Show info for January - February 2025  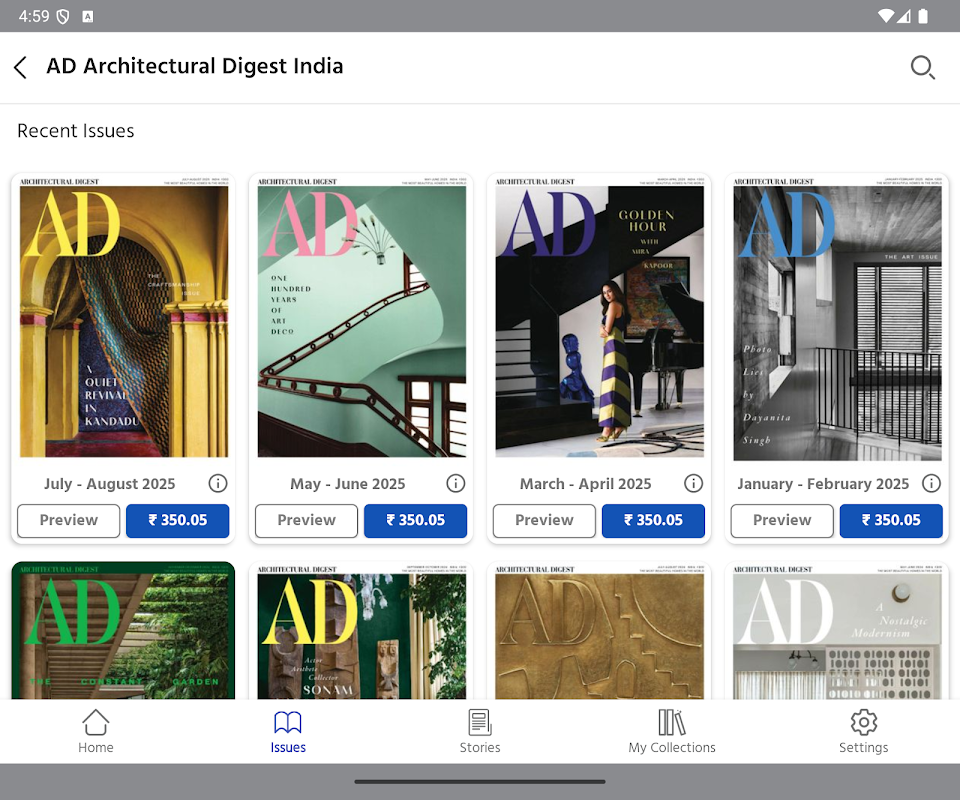[x=931, y=484]
